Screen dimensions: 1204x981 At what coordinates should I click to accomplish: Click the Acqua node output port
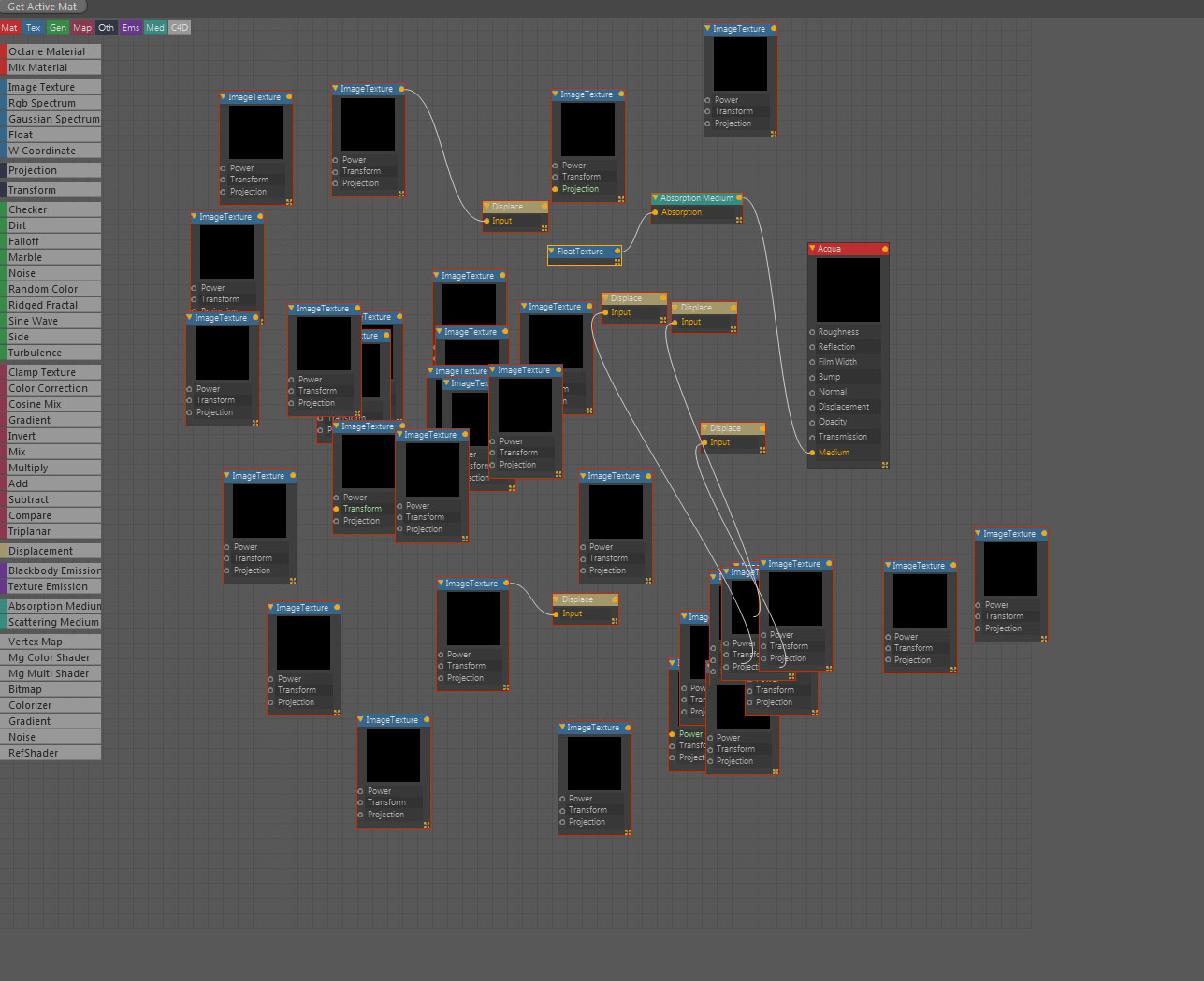(885, 249)
